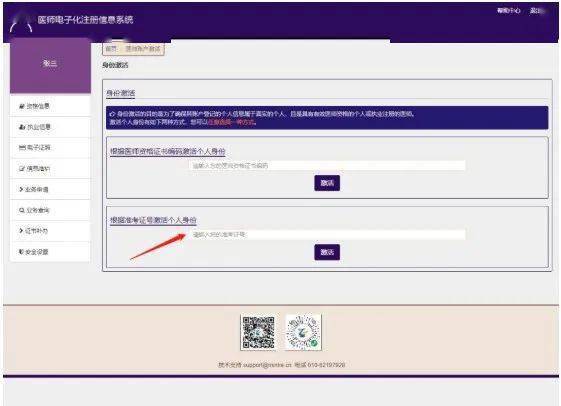Expand the 业务申请 menu arrow
Image resolution: width=561 pixels, height=406 pixels.
tap(21, 189)
